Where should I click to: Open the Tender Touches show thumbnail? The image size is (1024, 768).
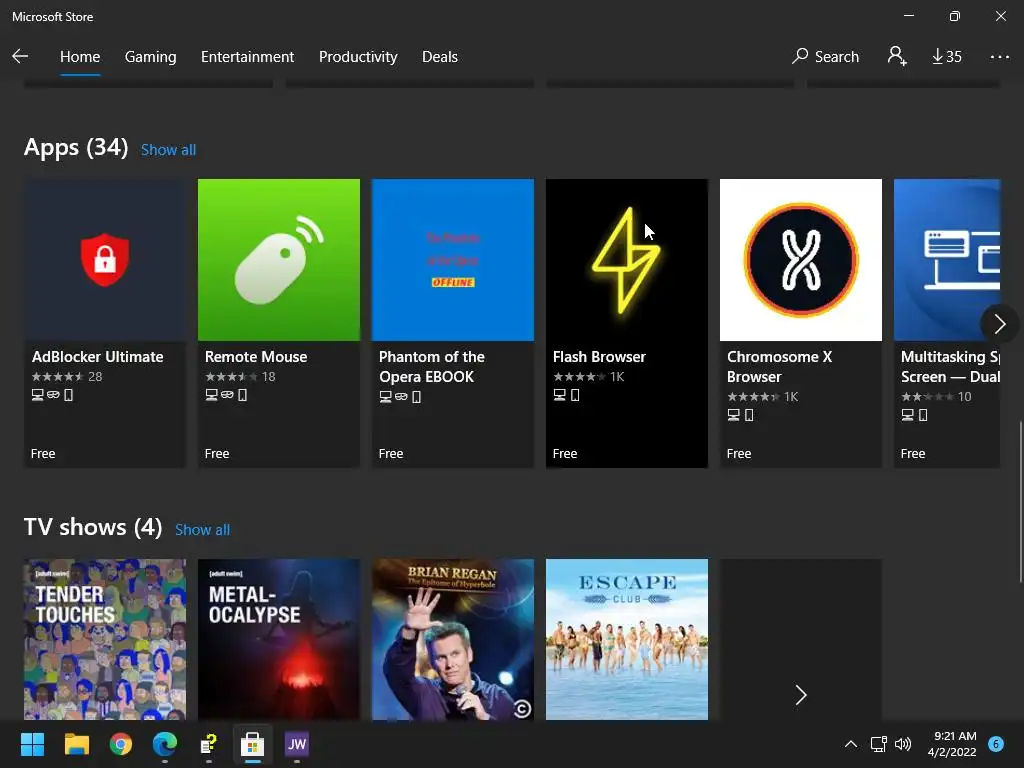click(x=105, y=639)
